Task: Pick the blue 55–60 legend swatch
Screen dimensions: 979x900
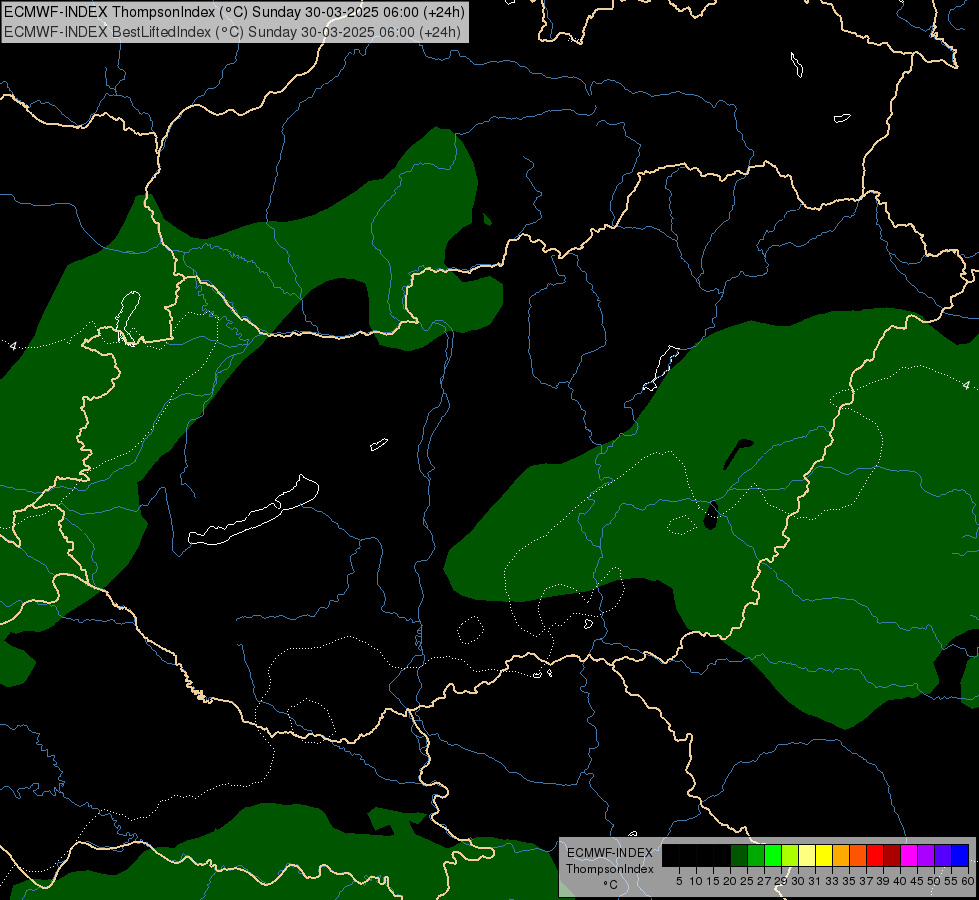Action: click(960, 855)
